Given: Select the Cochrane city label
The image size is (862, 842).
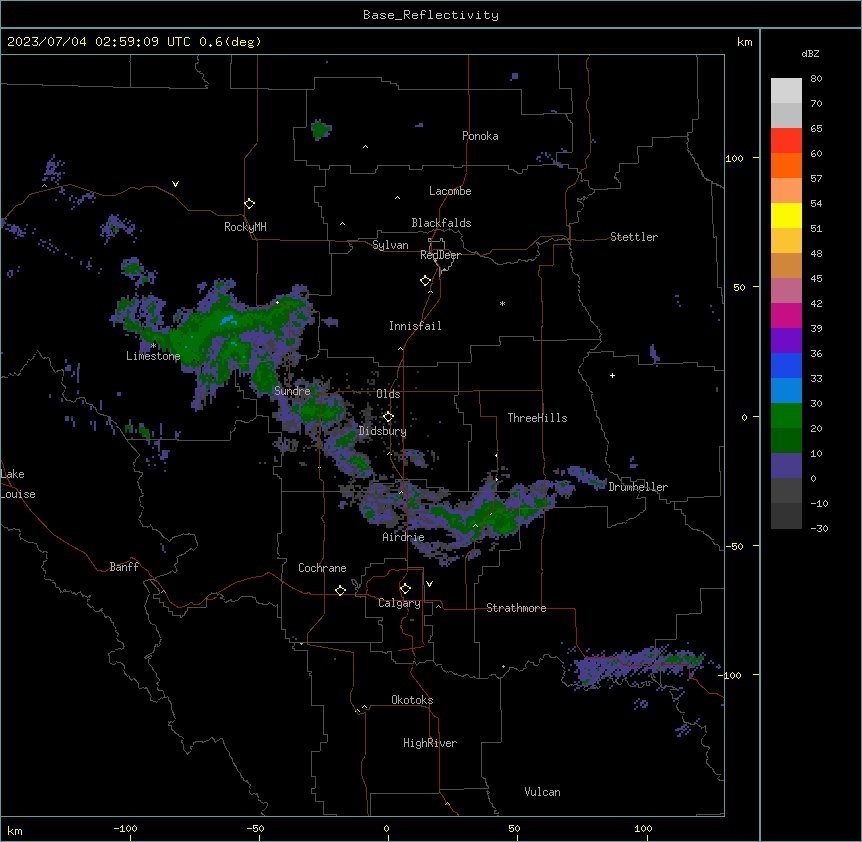Looking at the screenshot, I should pos(322,568).
